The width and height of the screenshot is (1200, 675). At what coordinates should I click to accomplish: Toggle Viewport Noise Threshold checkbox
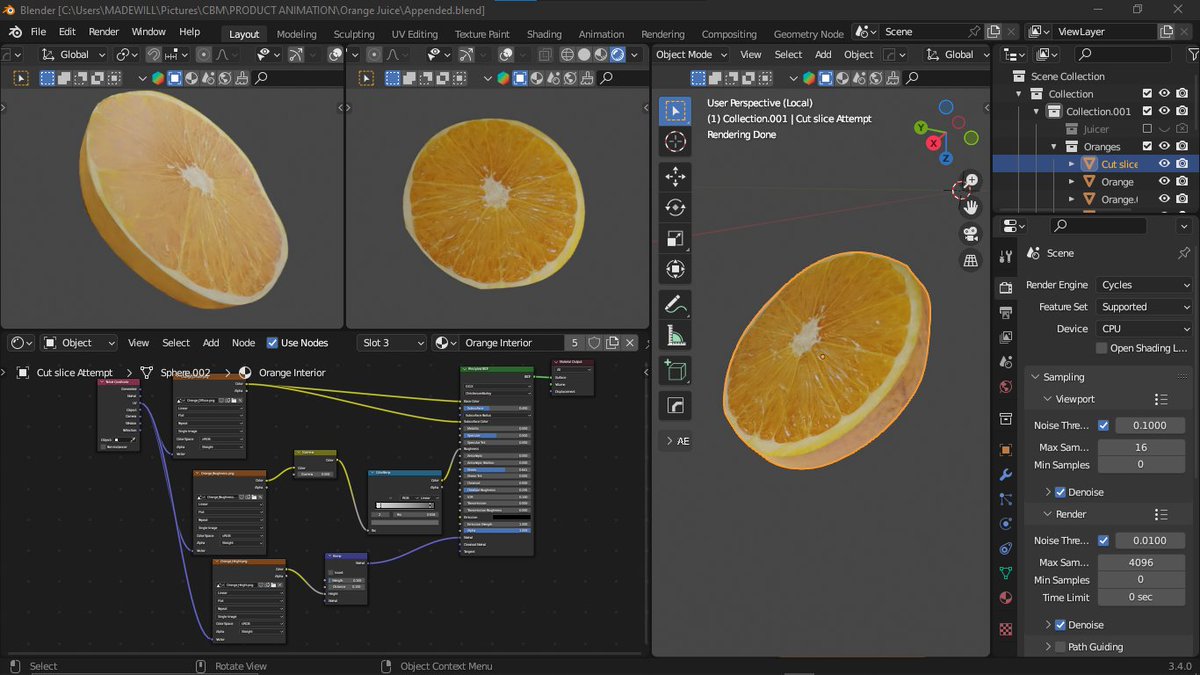1103,425
